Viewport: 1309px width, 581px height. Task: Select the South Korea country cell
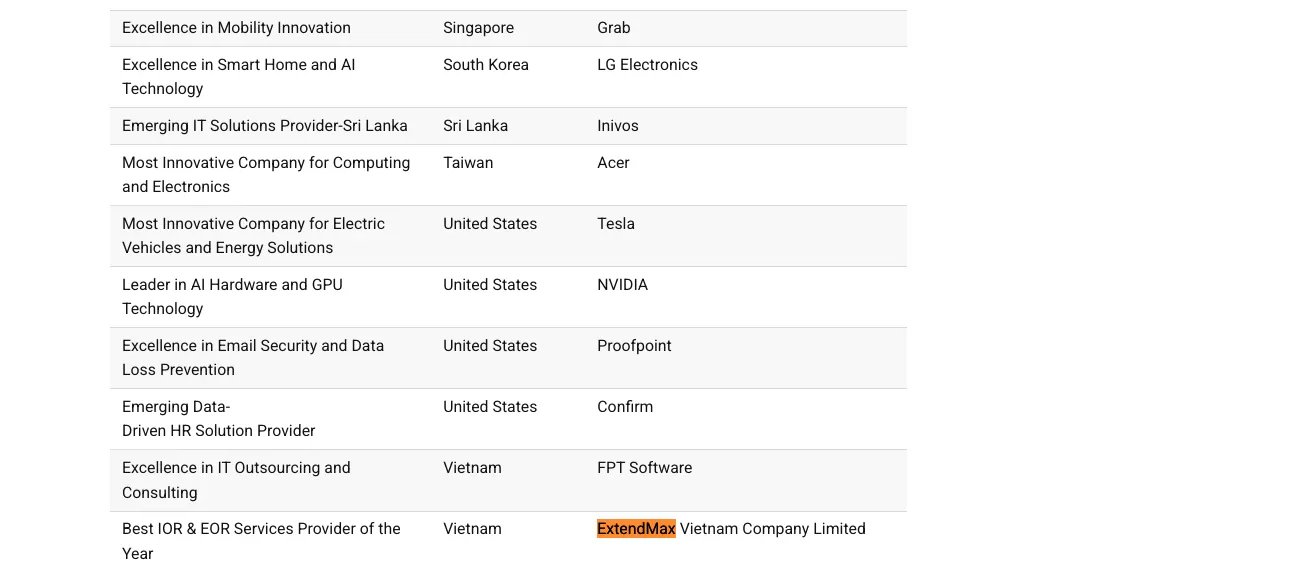pyautogui.click(x=486, y=65)
